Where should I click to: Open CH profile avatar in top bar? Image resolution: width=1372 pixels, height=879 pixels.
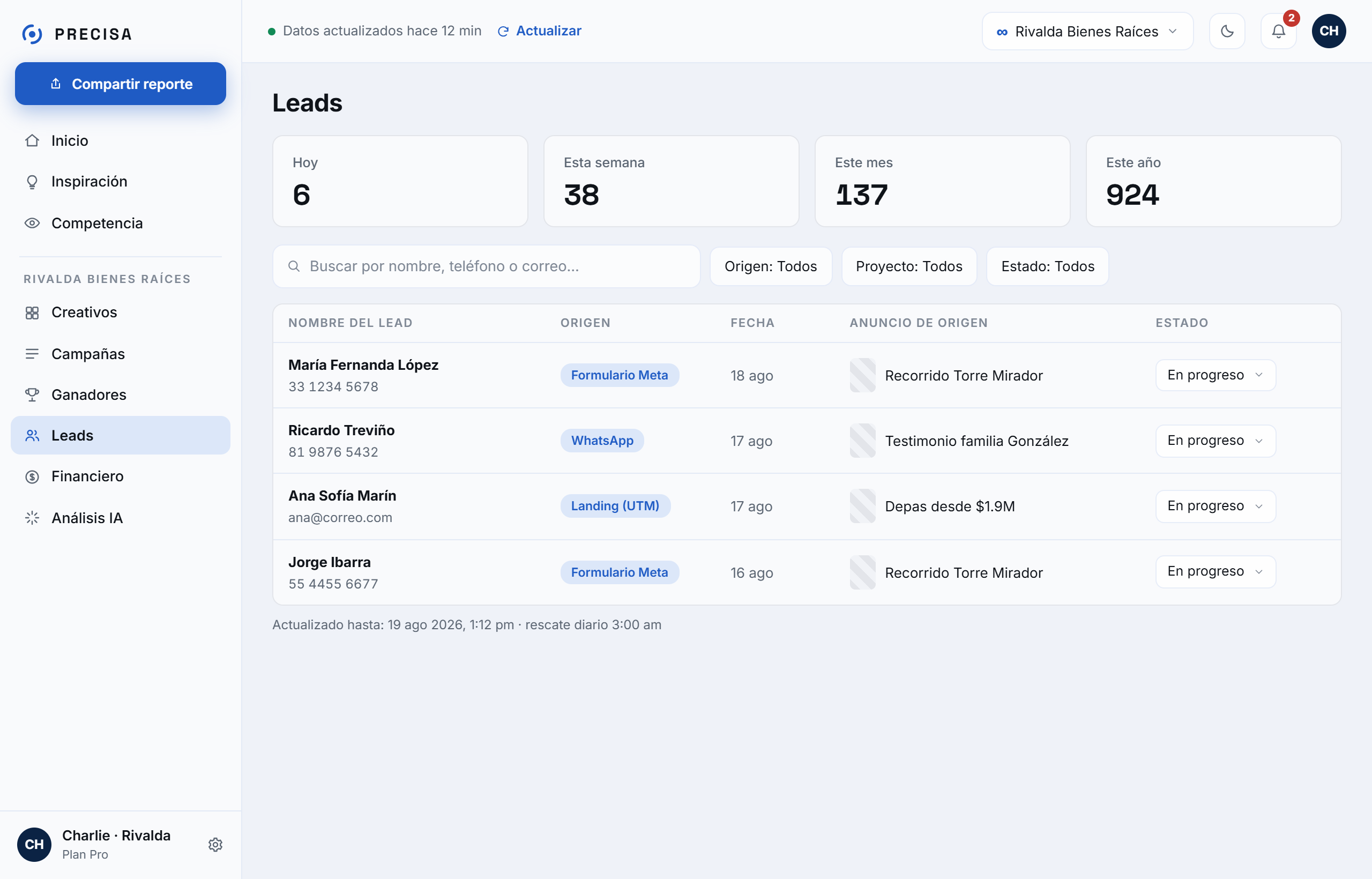(1329, 31)
